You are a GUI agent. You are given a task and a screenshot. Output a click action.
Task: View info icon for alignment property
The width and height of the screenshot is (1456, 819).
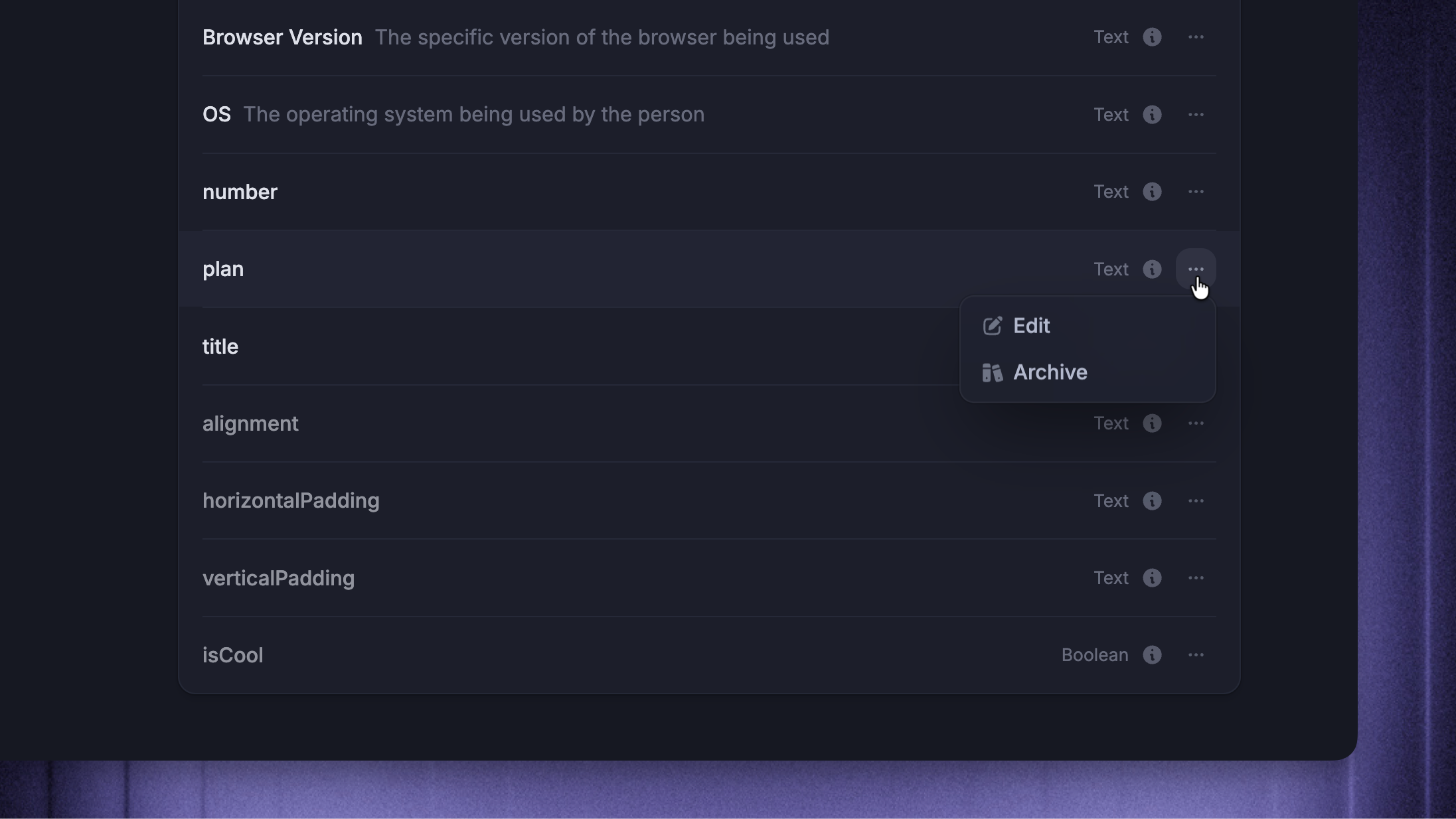point(1152,423)
